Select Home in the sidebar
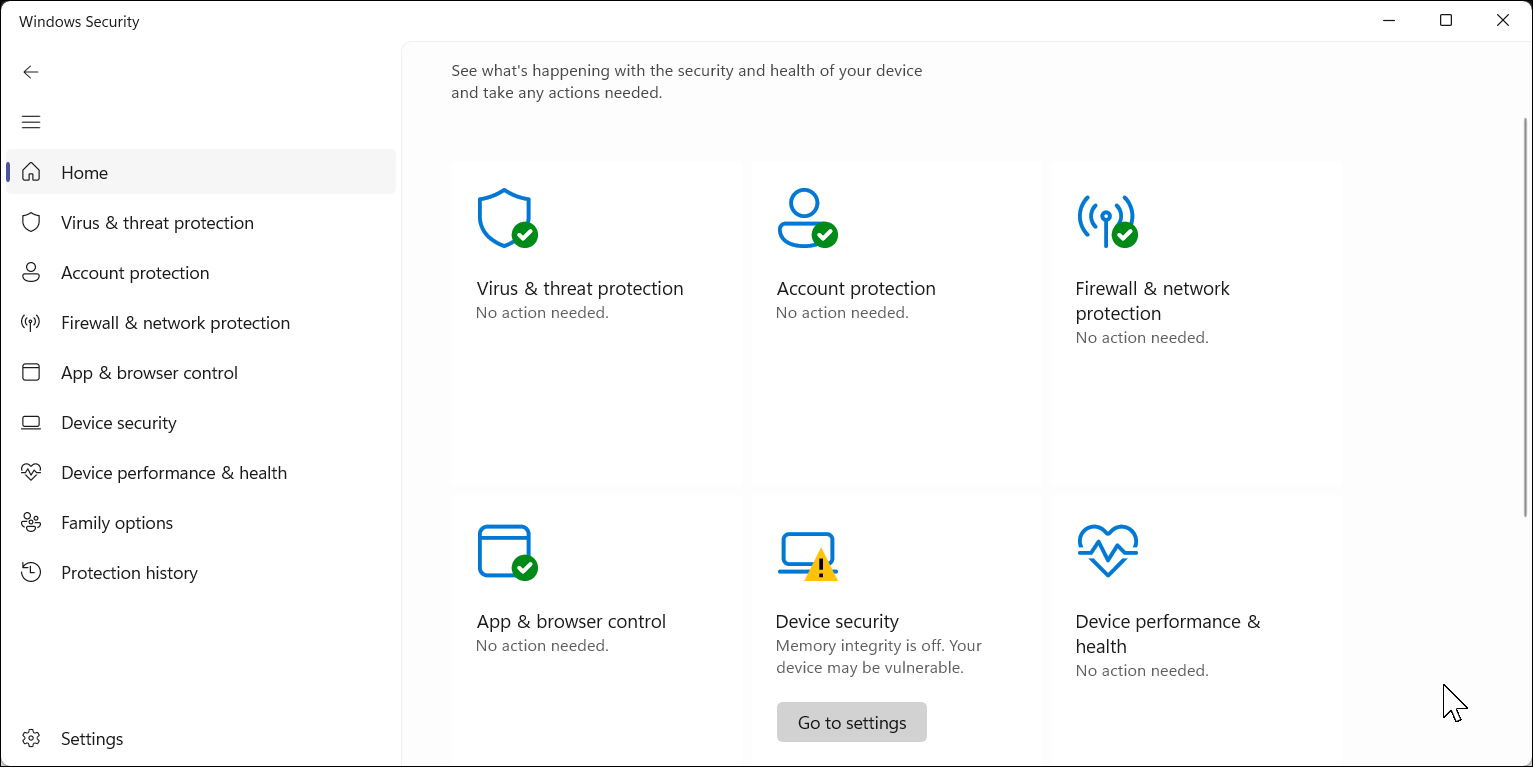This screenshot has height=767, width=1533. pos(84,173)
